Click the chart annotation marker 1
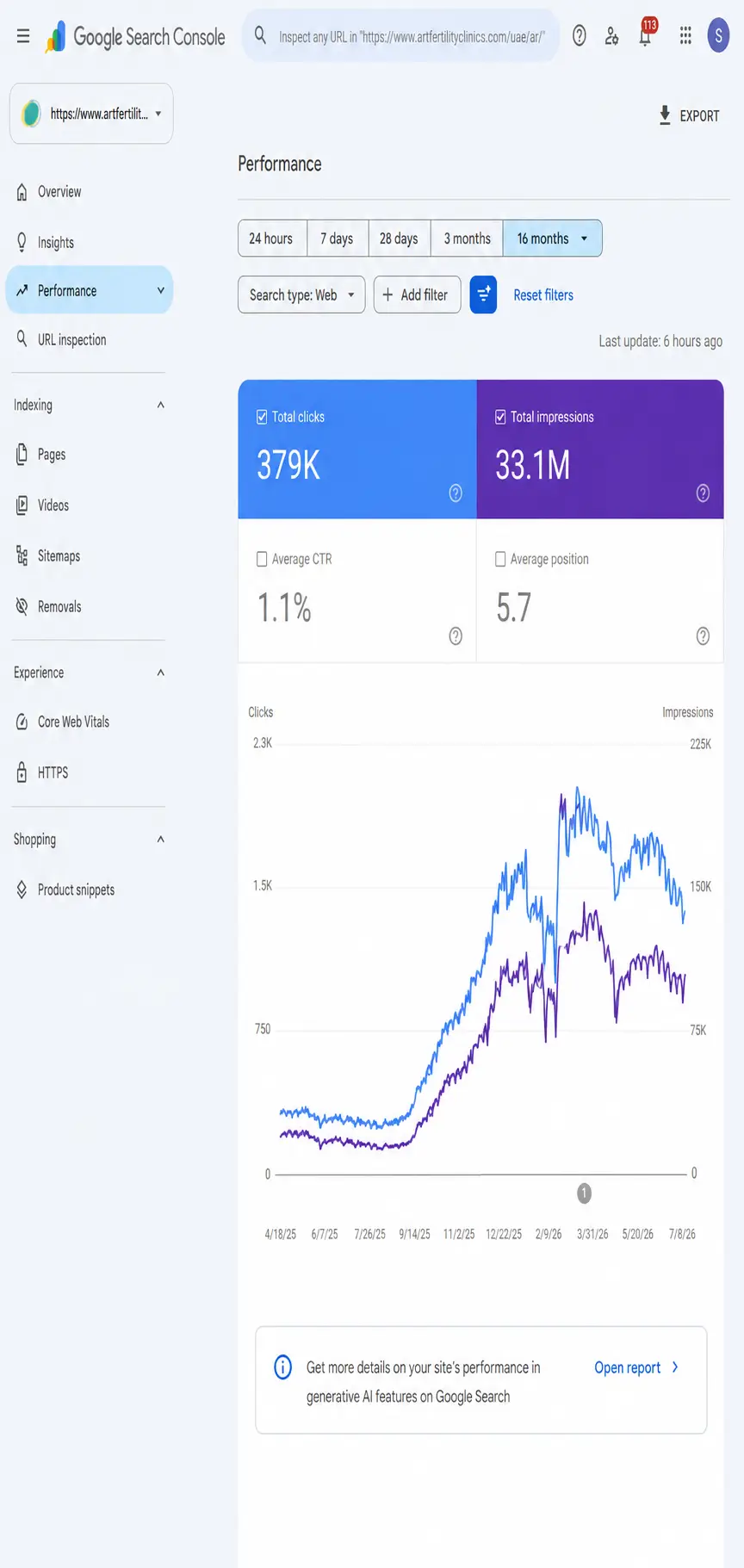The height and width of the screenshot is (1568, 744). pos(584,1193)
